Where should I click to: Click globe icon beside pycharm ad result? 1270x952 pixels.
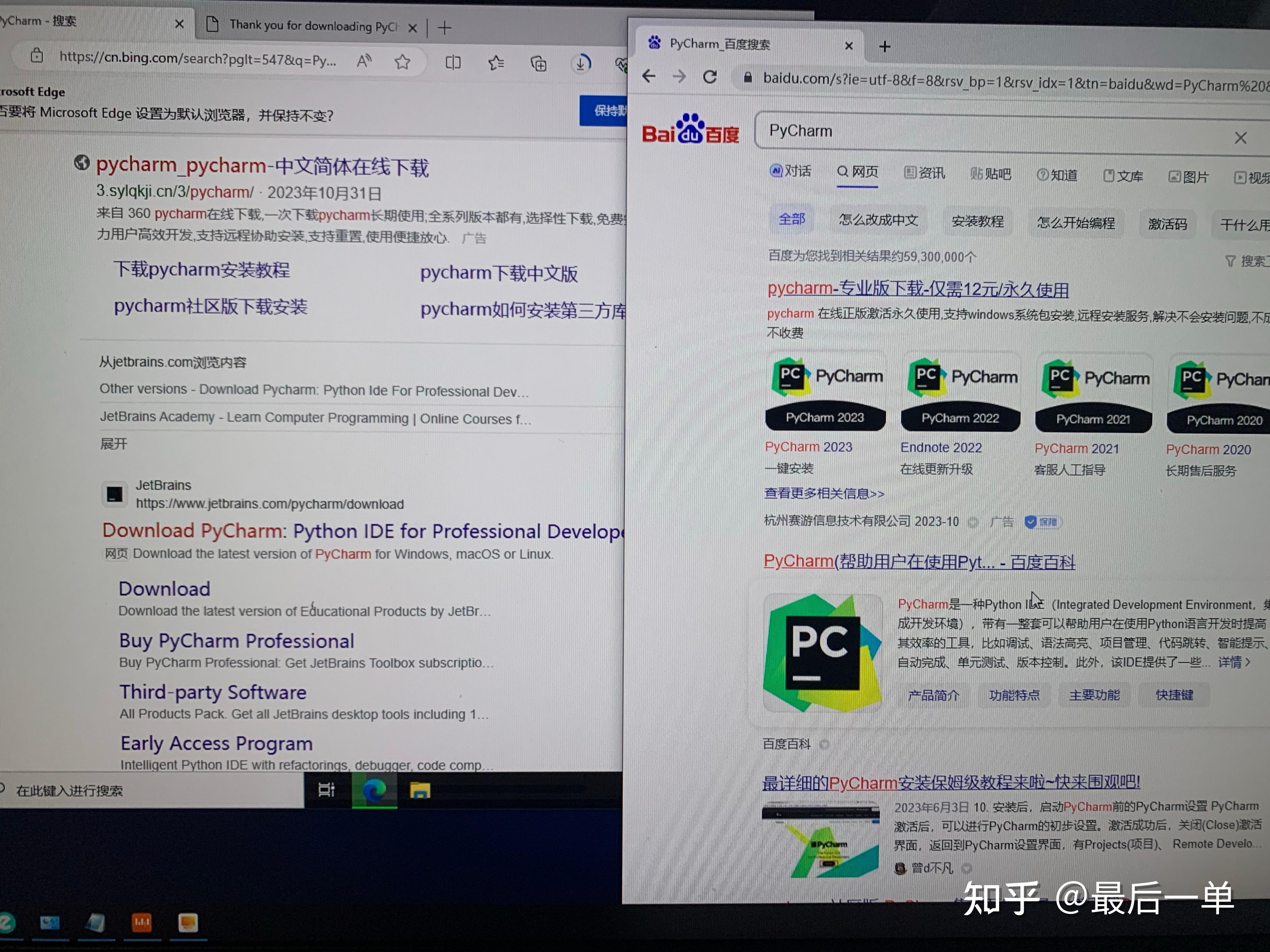tap(82, 163)
